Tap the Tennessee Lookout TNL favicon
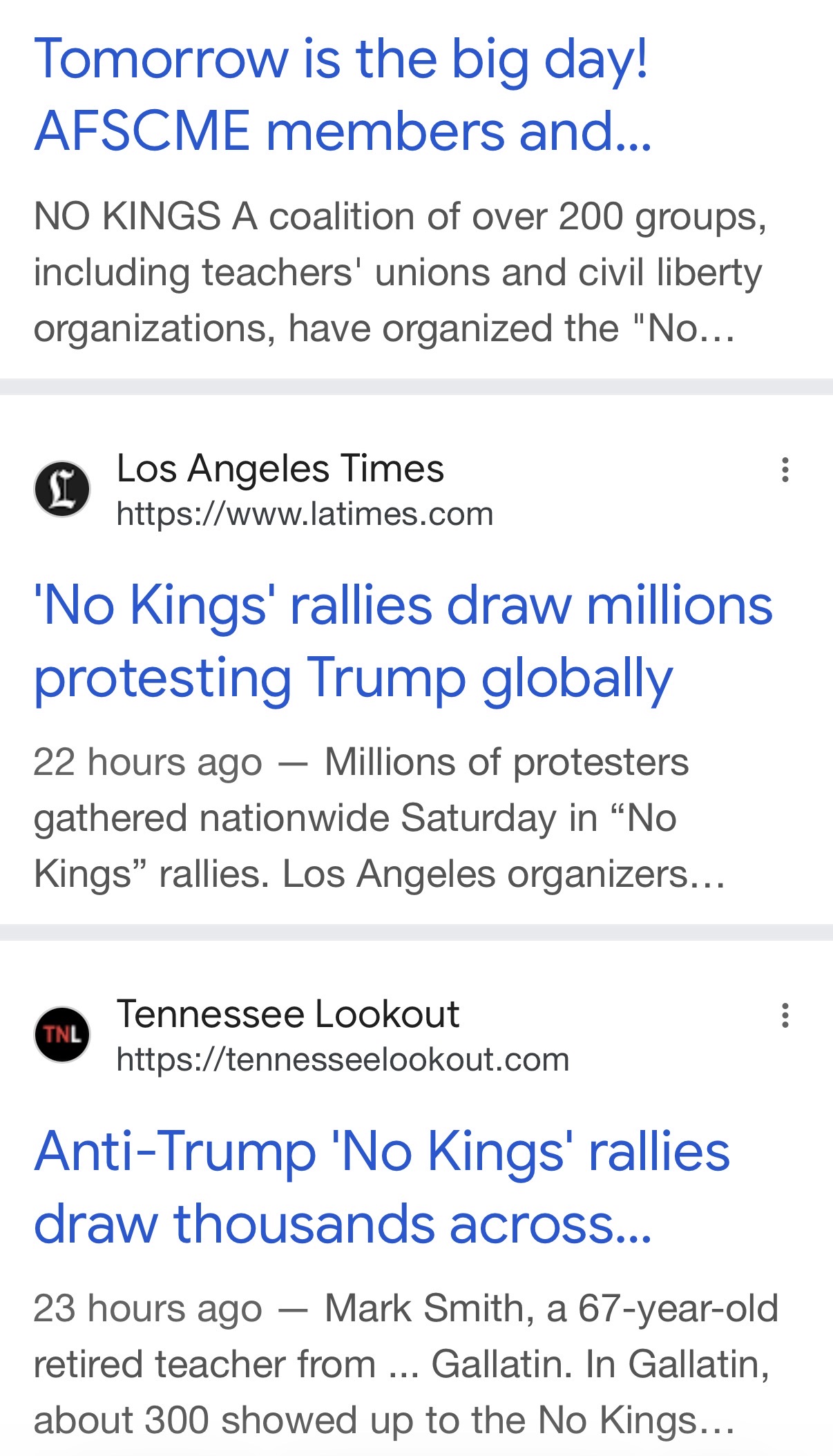The image size is (833, 1456). (62, 1035)
